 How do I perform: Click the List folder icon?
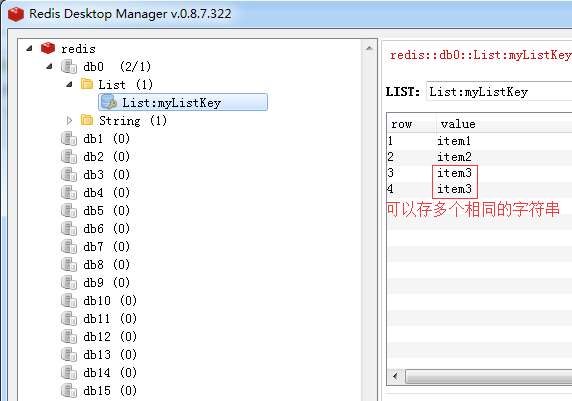[87, 84]
